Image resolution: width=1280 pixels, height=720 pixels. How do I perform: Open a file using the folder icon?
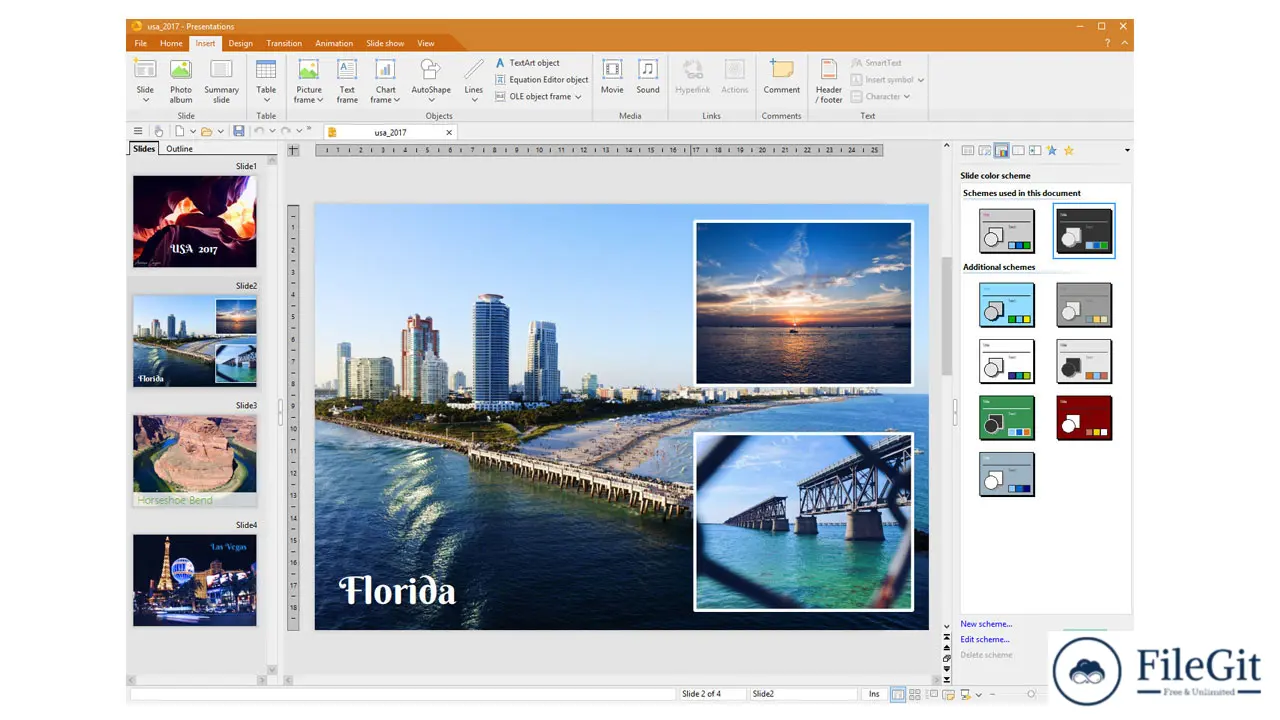pos(207,132)
